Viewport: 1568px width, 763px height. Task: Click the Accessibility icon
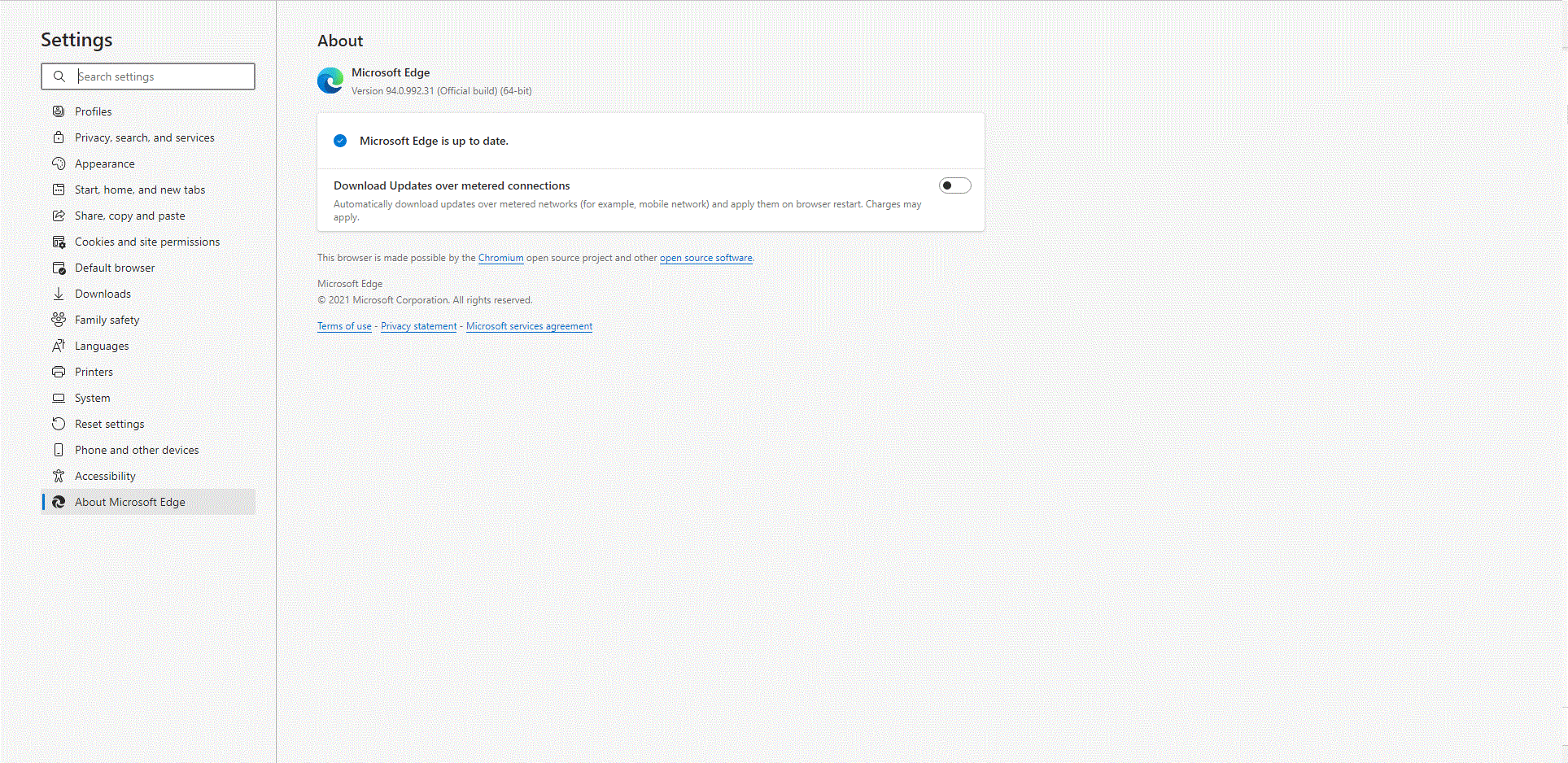[x=59, y=476]
